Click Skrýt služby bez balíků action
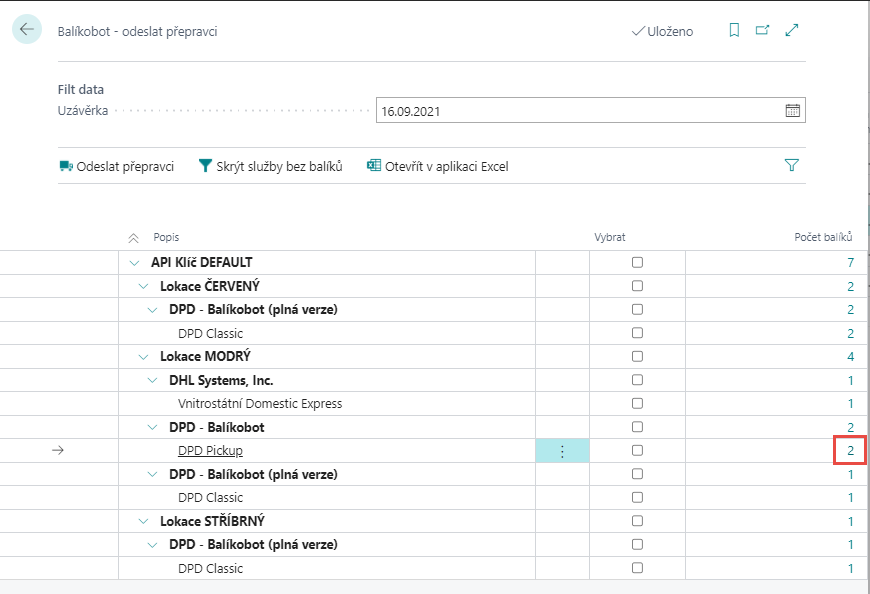 270,166
